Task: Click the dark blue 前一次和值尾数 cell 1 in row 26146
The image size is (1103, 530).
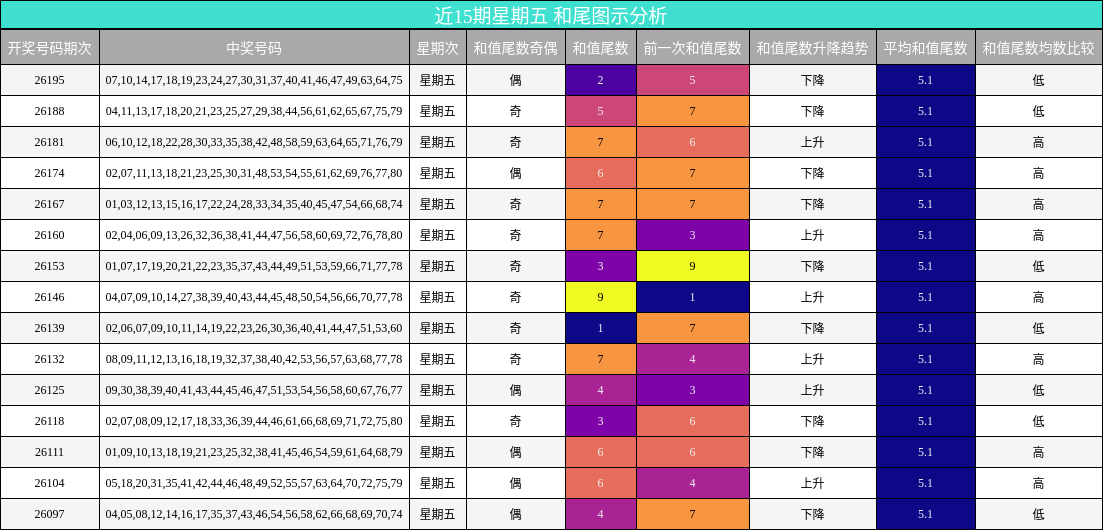Action: (693, 297)
